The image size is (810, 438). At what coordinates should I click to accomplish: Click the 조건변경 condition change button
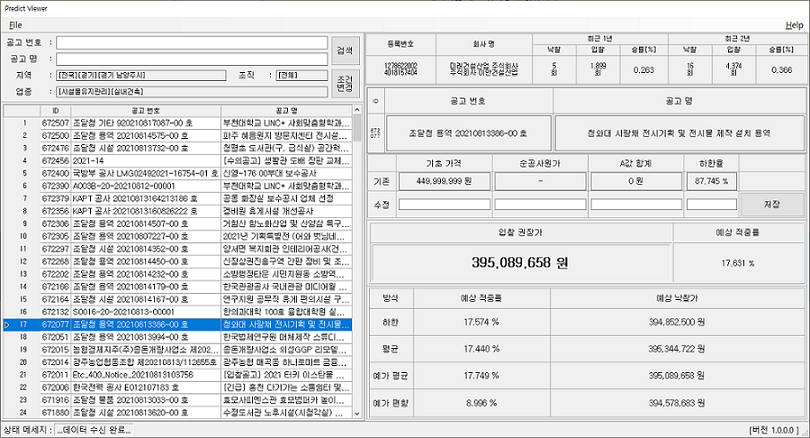(345, 84)
